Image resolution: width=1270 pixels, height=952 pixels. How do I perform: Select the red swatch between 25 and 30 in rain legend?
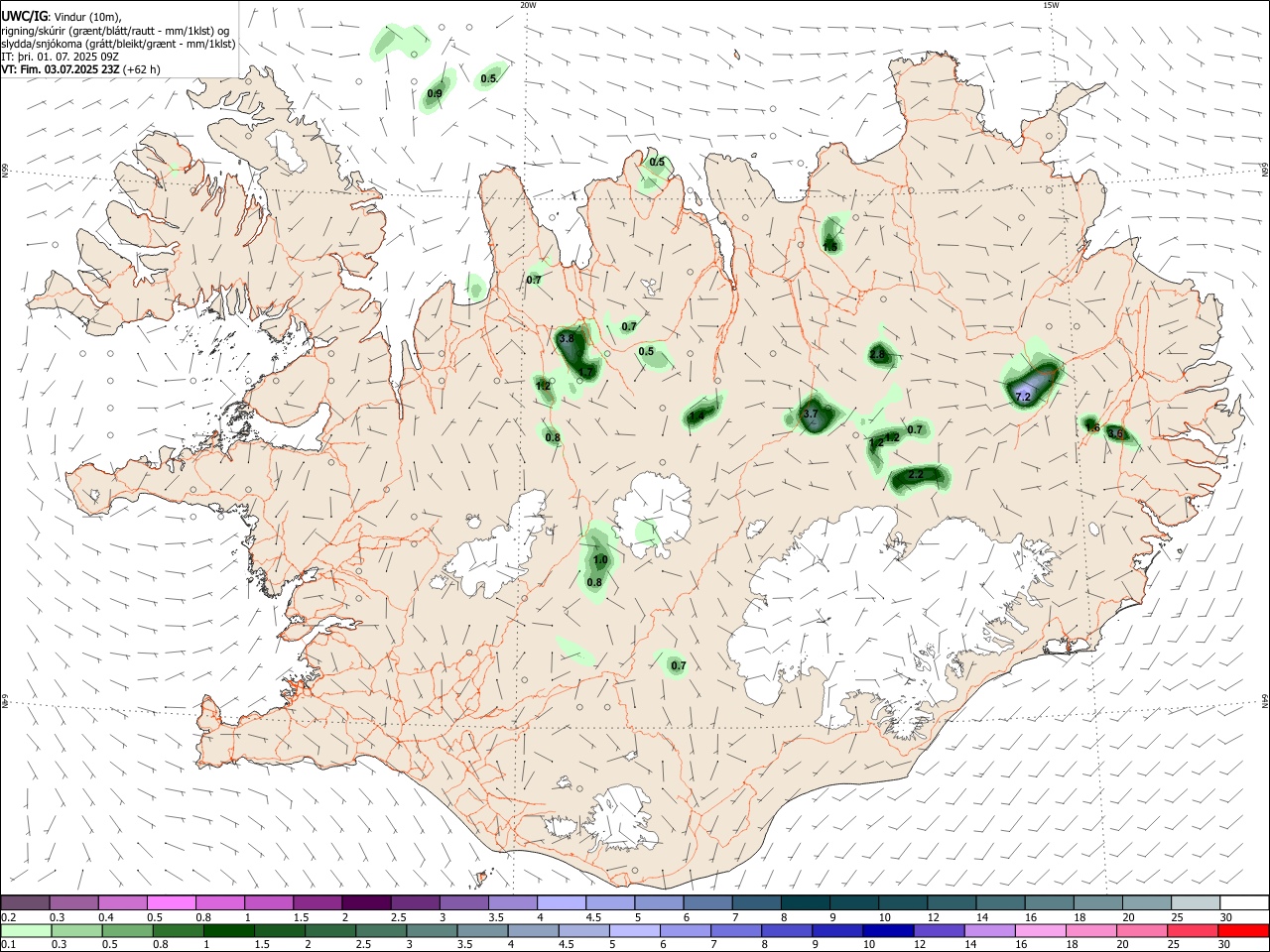tap(1195, 930)
